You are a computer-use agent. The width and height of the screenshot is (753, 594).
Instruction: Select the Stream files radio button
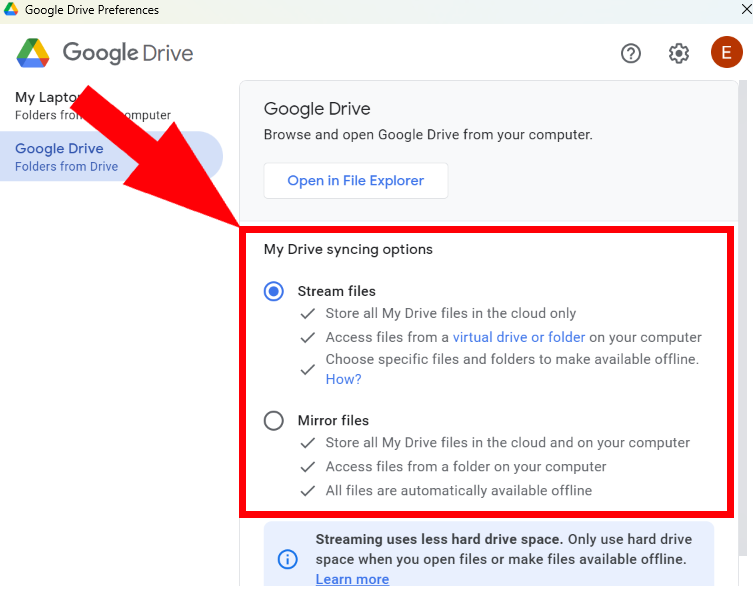[274, 291]
